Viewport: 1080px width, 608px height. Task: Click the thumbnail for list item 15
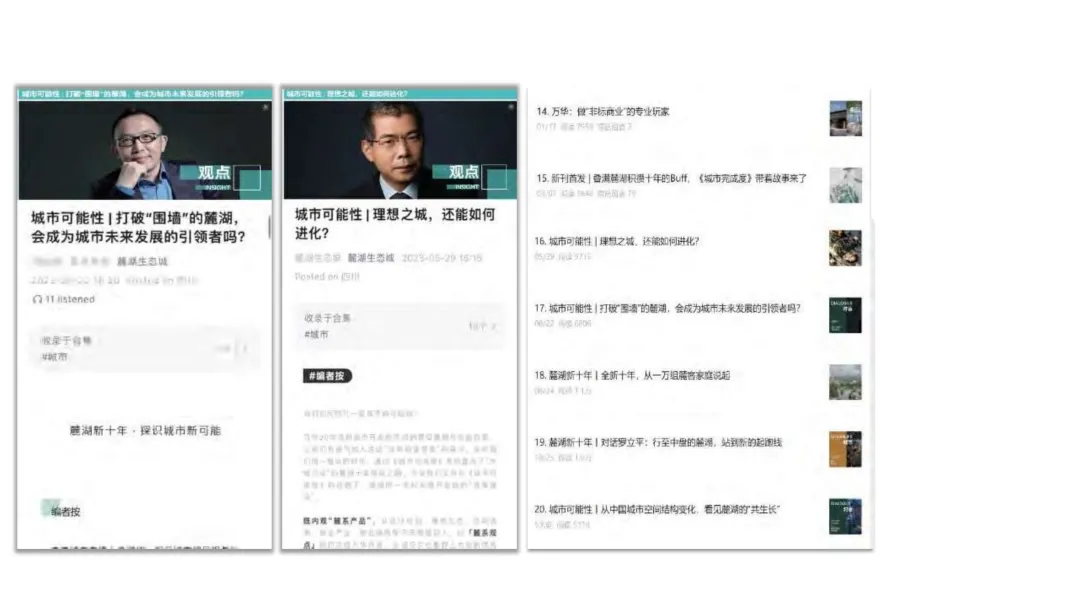(845, 185)
